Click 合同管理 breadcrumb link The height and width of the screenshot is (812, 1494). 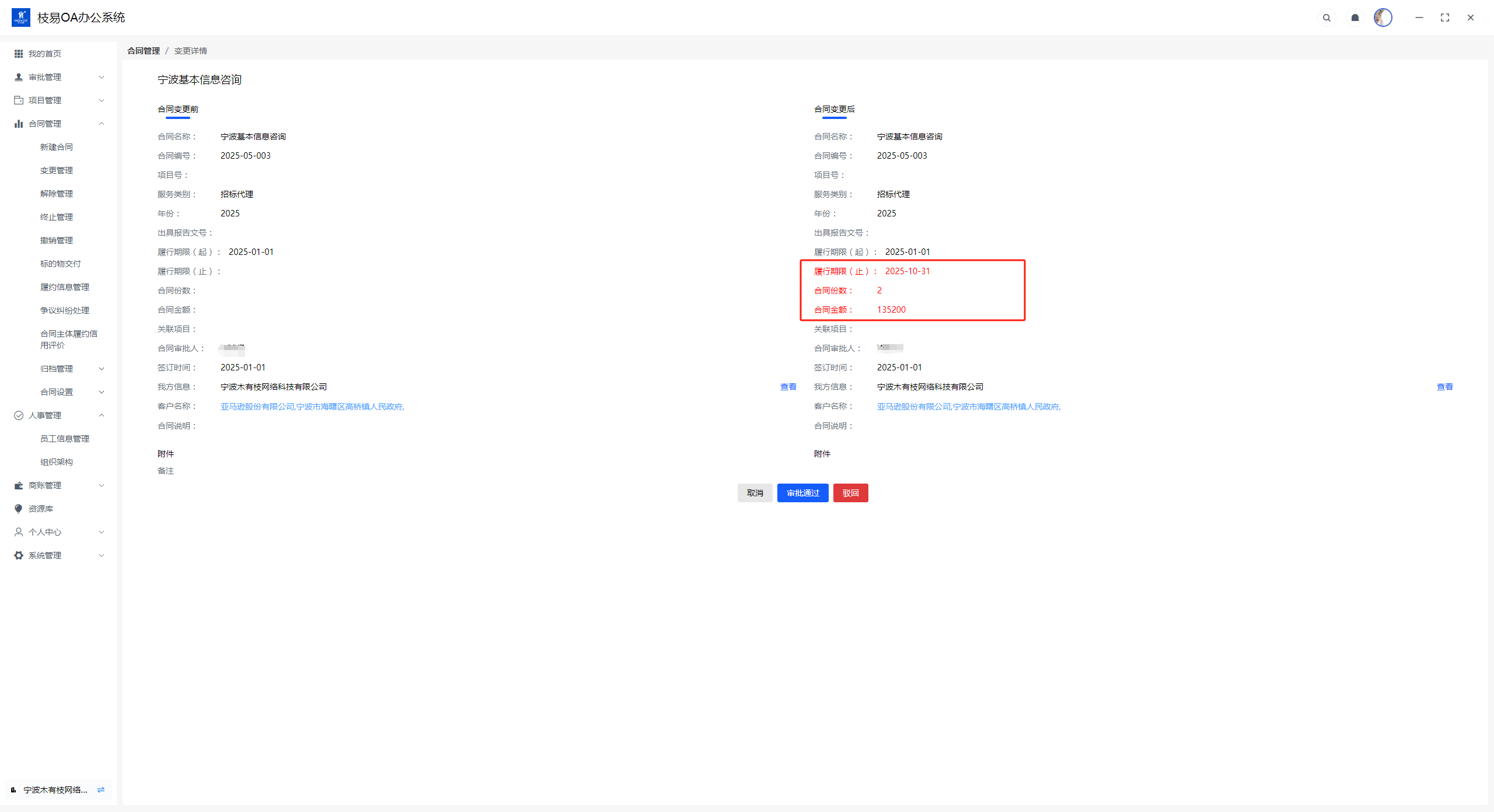click(144, 51)
